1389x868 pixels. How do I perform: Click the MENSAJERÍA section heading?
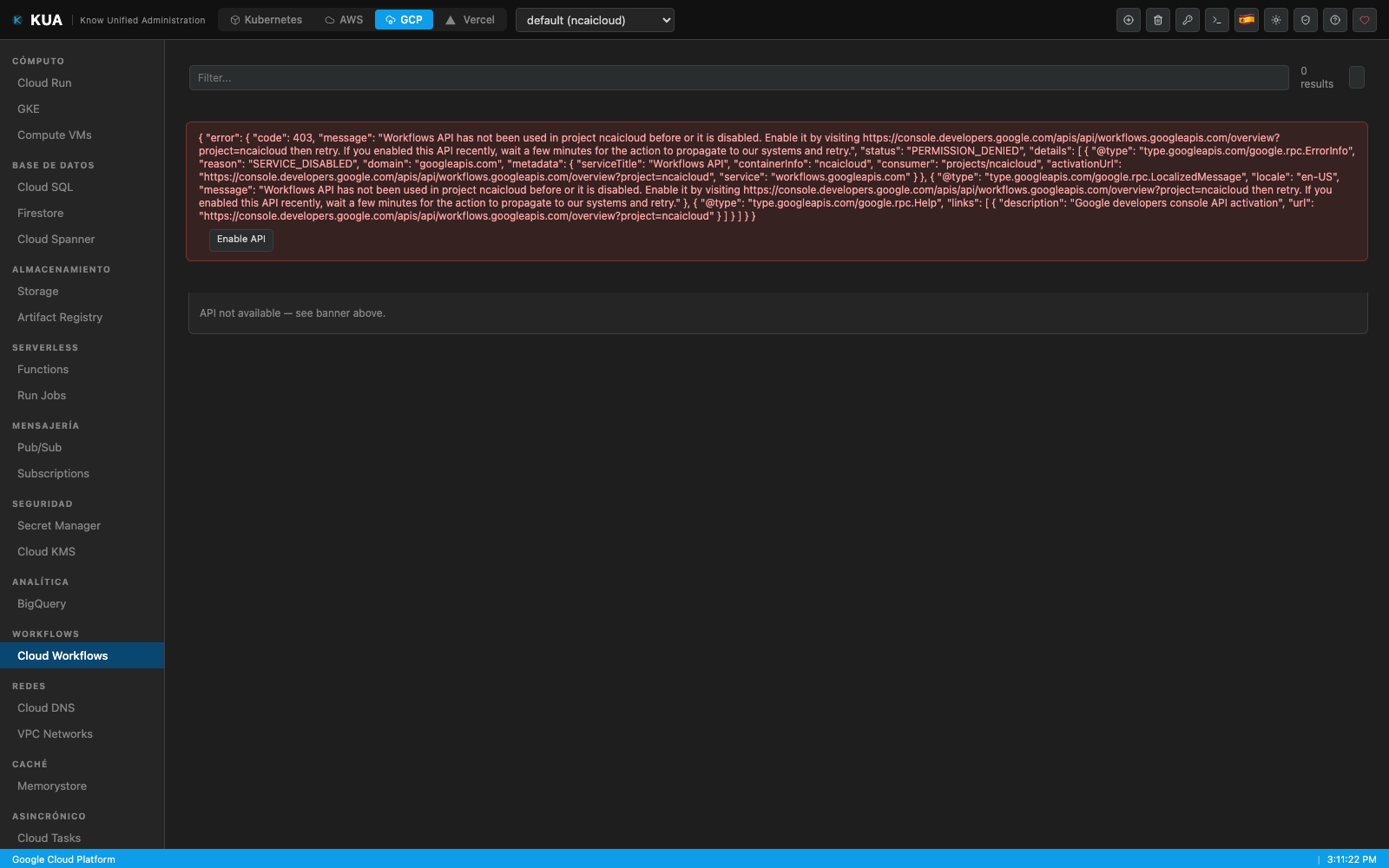point(45,426)
